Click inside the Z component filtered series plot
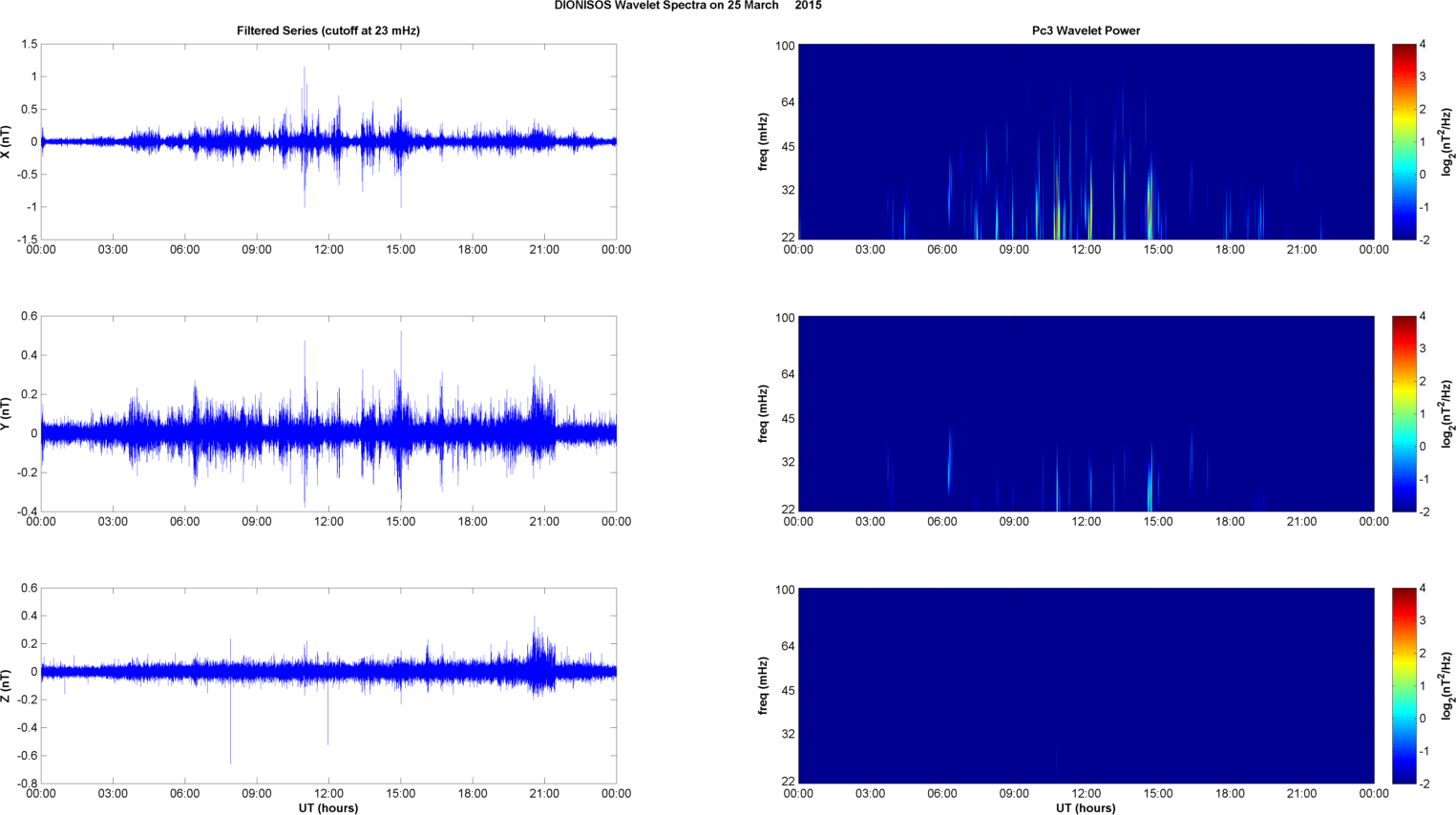The width and height of the screenshot is (1456, 815). [328, 685]
